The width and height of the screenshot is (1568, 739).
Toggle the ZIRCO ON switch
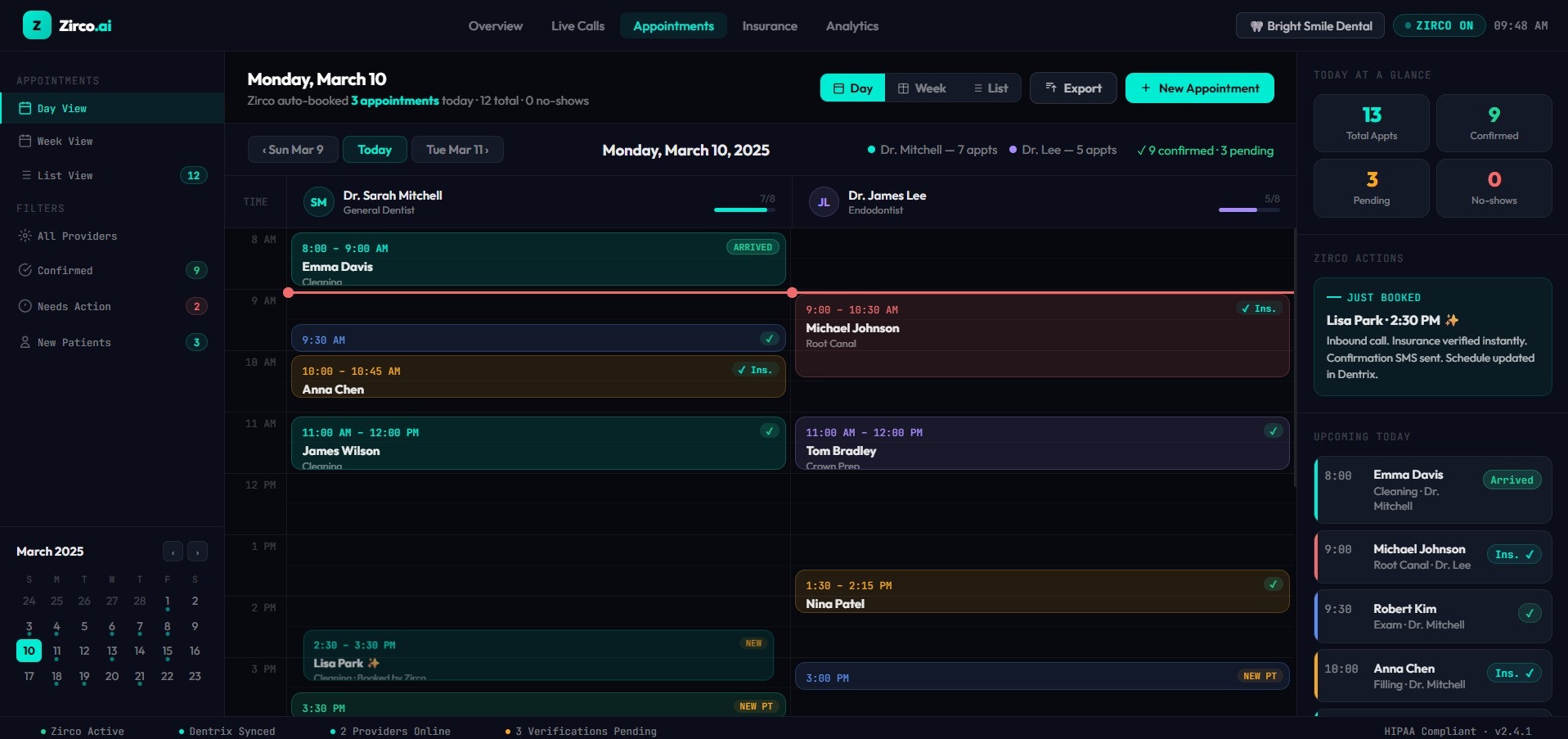[x=1439, y=25]
